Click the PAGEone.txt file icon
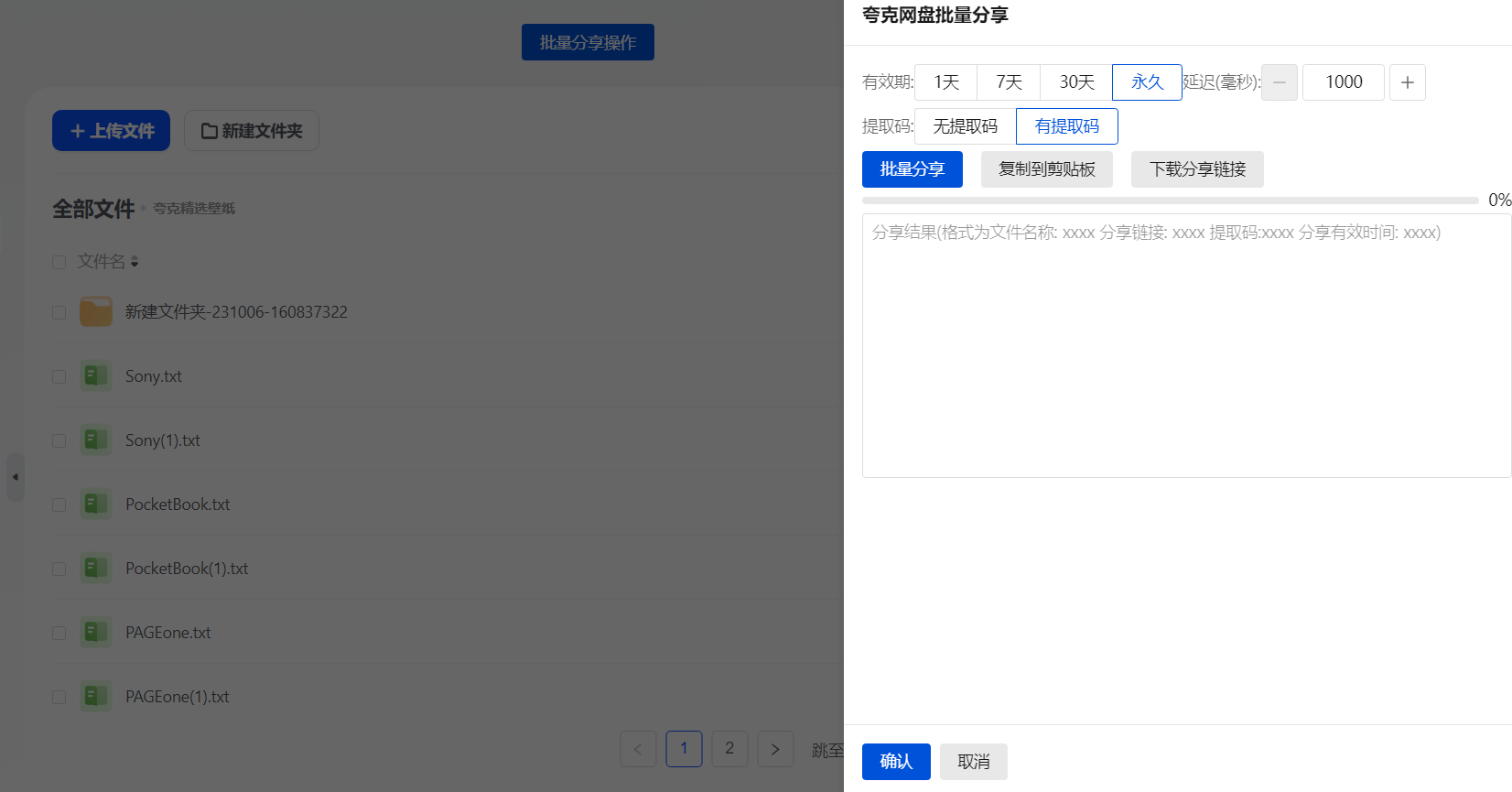This screenshot has height=792, width=1512. tap(96, 633)
